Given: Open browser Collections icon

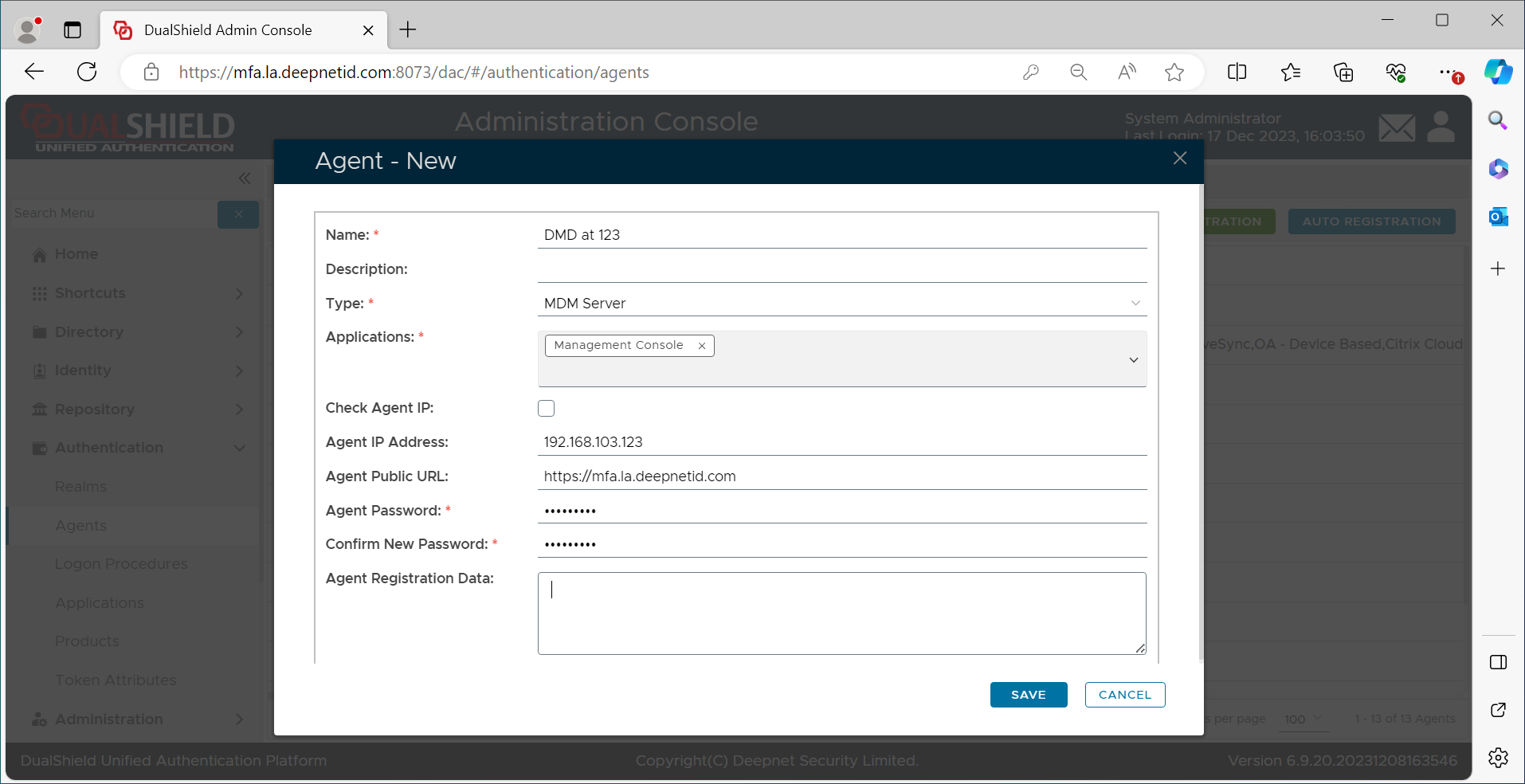Looking at the screenshot, I should pyautogui.click(x=1343, y=73).
